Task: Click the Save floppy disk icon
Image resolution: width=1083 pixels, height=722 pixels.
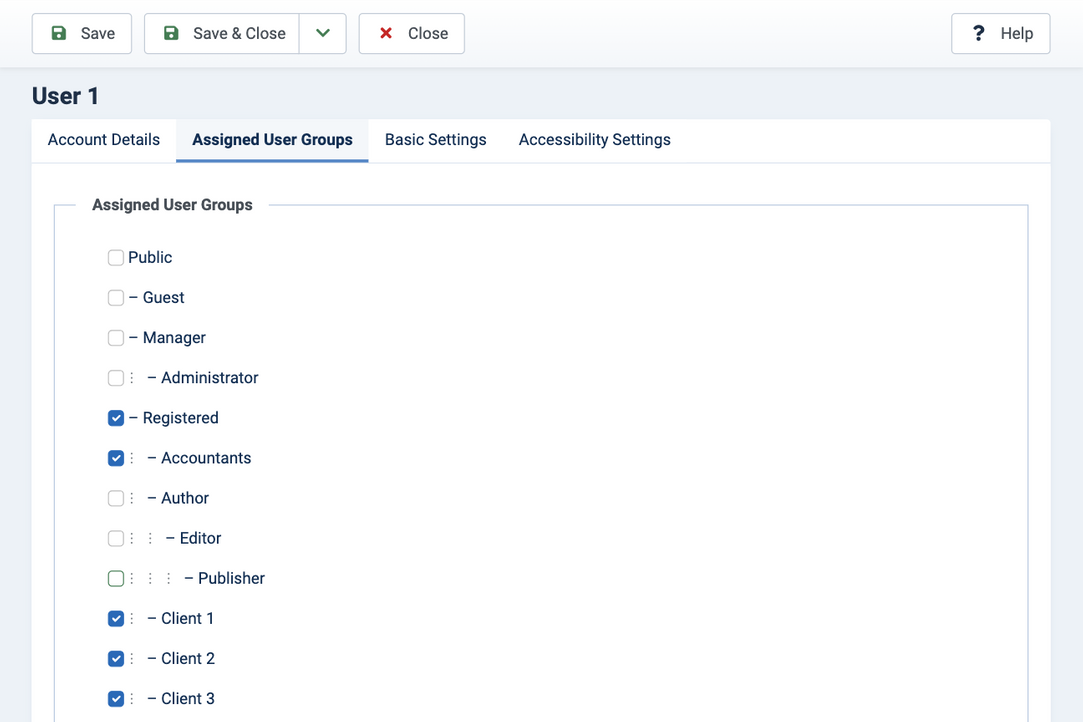Action: (x=59, y=33)
